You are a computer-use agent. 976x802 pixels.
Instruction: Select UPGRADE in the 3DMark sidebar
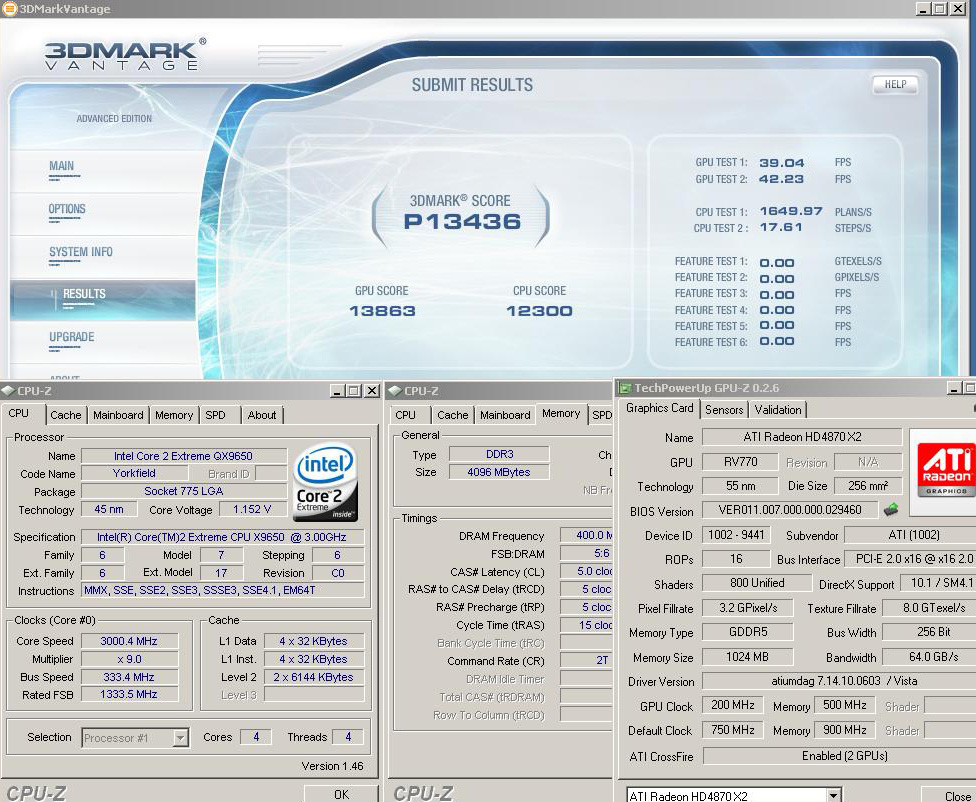72,337
